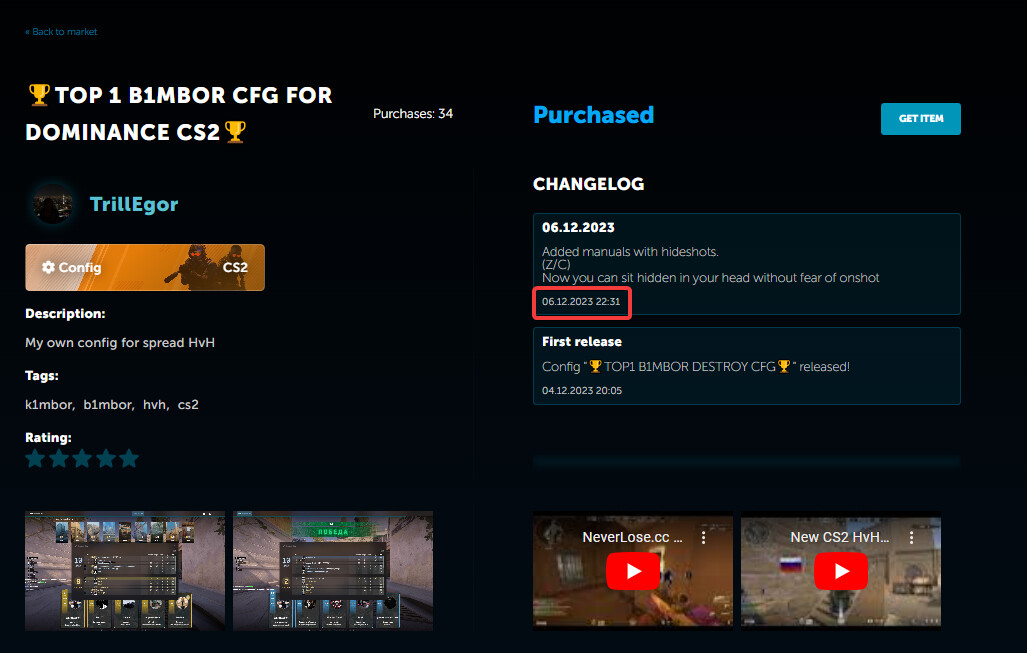Click the CS2 label on the badge
The width and height of the screenshot is (1027, 653).
235,268
